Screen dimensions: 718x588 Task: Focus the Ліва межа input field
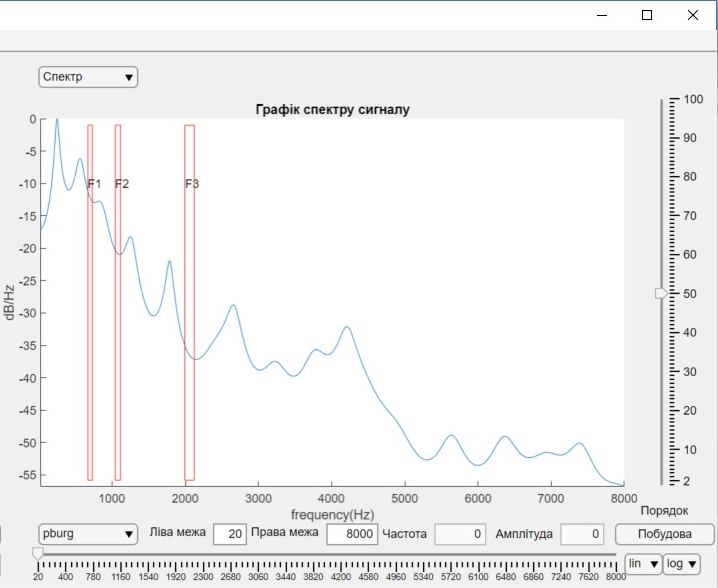pyautogui.click(x=229, y=534)
